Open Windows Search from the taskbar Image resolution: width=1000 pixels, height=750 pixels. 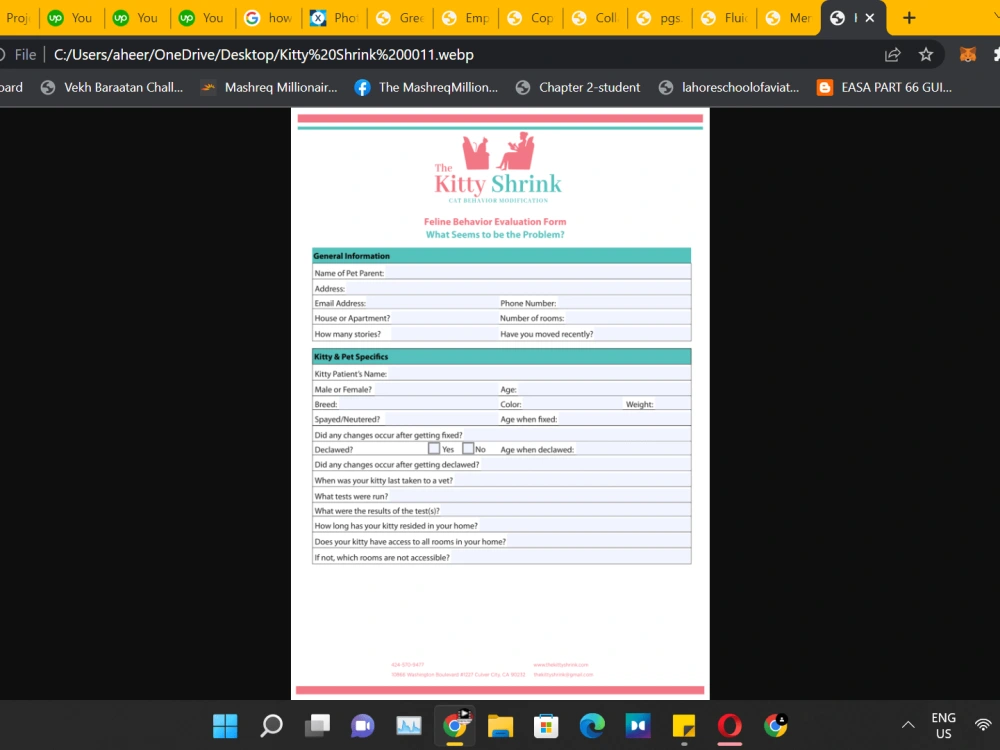pyautogui.click(x=270, y=727)
